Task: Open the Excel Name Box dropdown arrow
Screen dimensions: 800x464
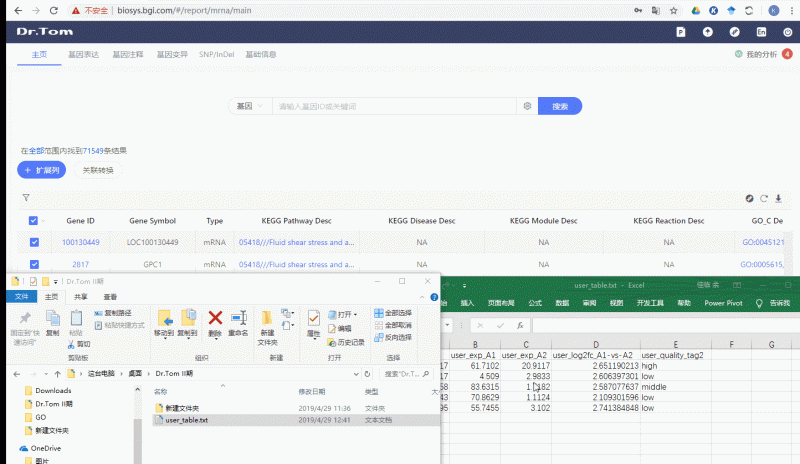Action: click(449, 326)
